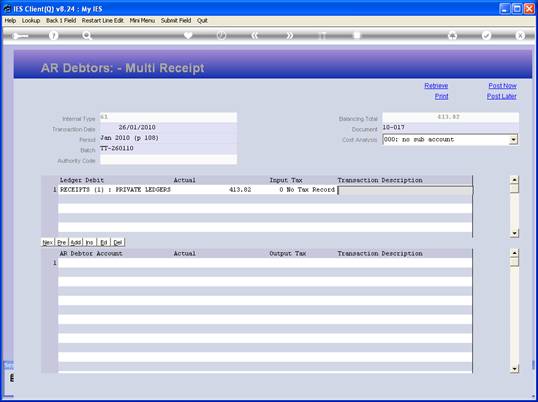Open the Mini Menu item
The height and width of the screenshot is (402, 538).
click(142, 21)
